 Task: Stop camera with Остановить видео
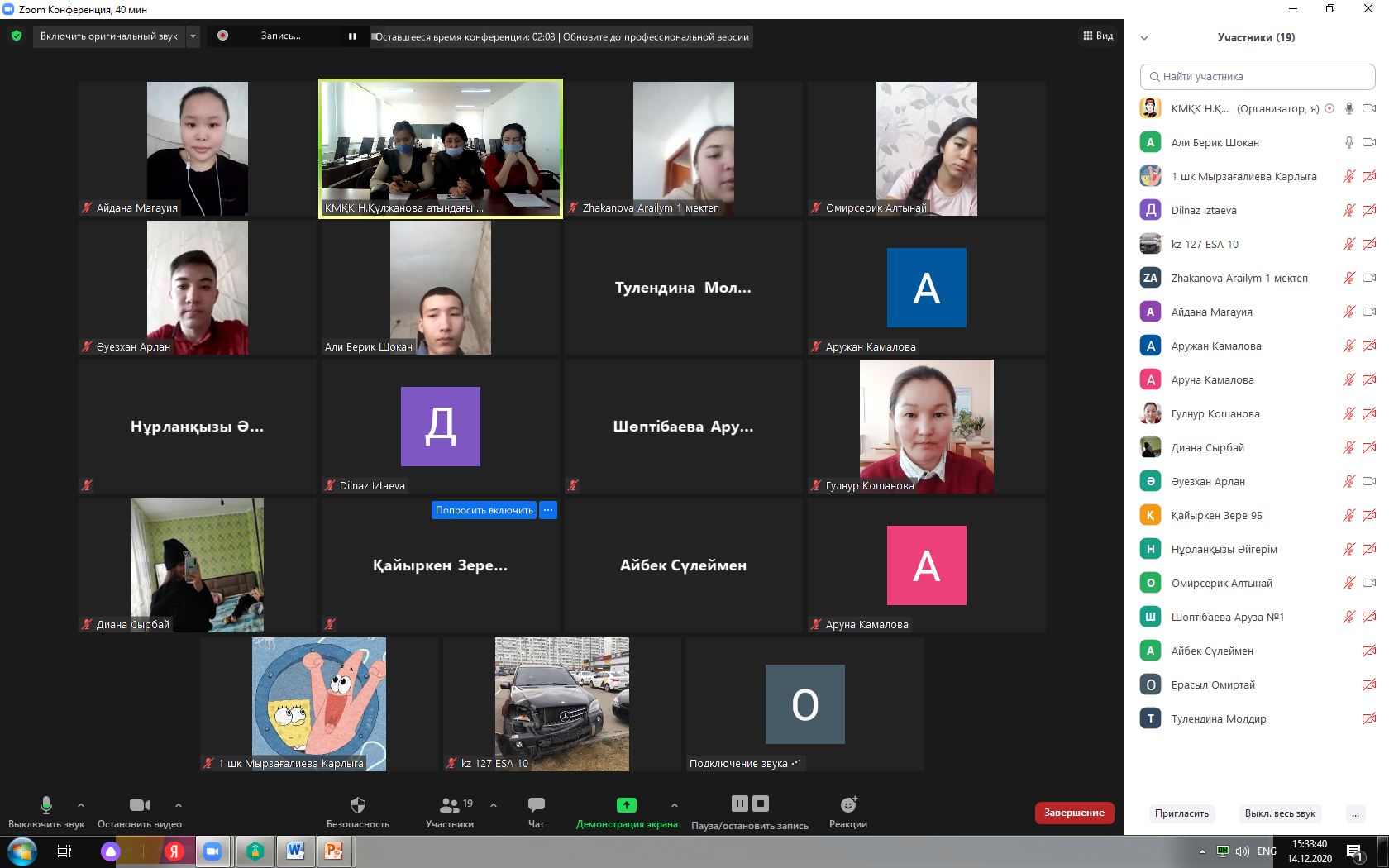click(139, 805)
